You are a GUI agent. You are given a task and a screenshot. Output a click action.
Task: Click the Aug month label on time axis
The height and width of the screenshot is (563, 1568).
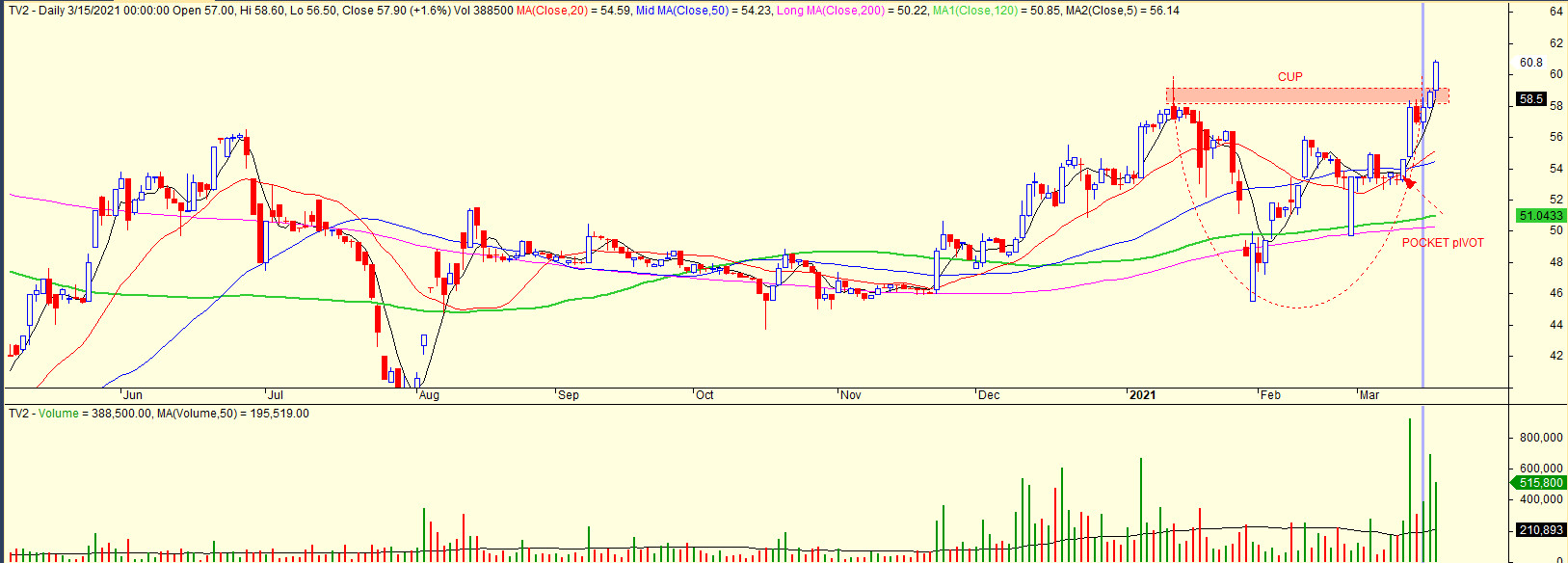click(x=429, y=395)
